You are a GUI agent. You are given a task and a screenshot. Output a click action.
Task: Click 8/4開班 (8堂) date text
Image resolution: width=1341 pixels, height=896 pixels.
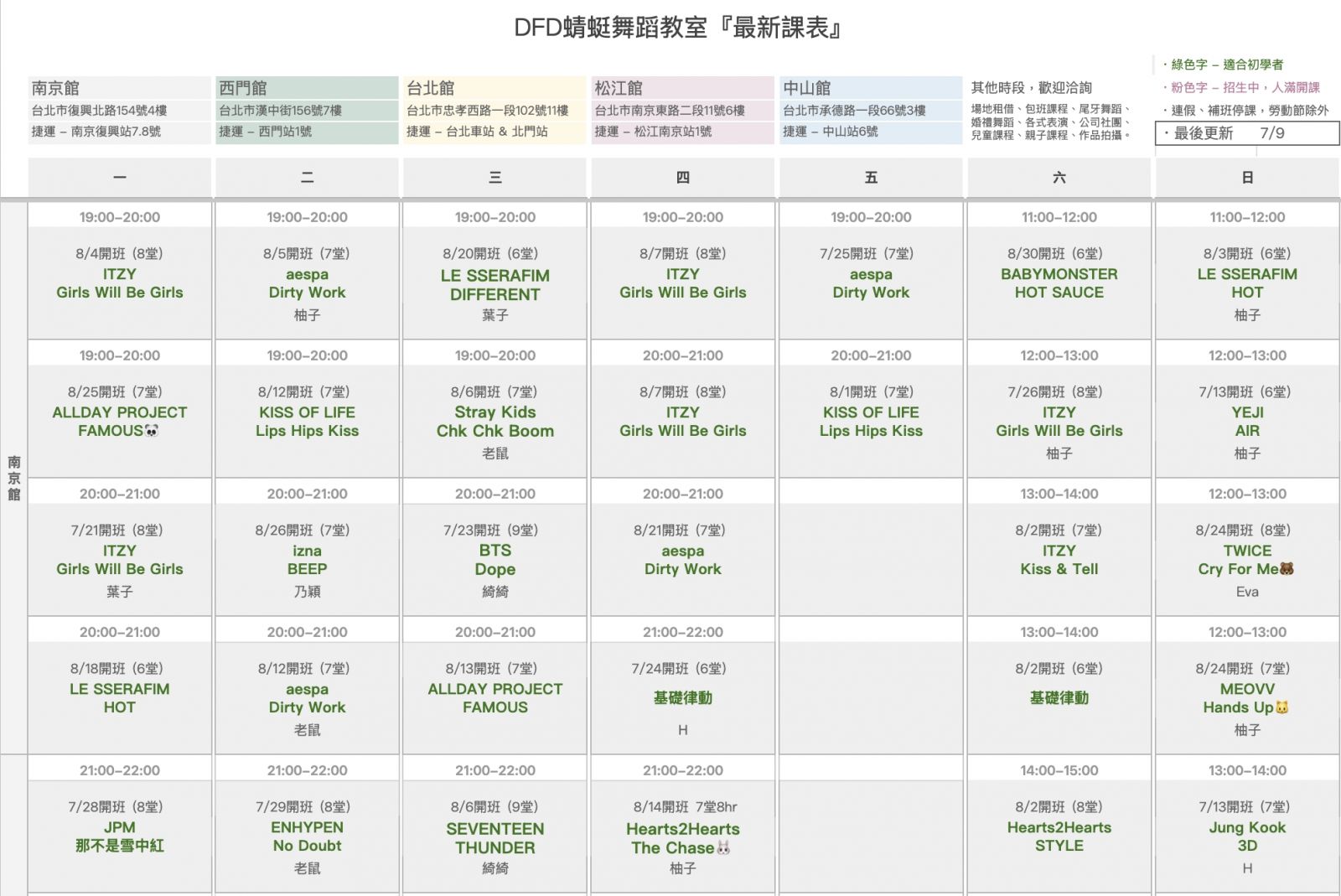(120, 253)
